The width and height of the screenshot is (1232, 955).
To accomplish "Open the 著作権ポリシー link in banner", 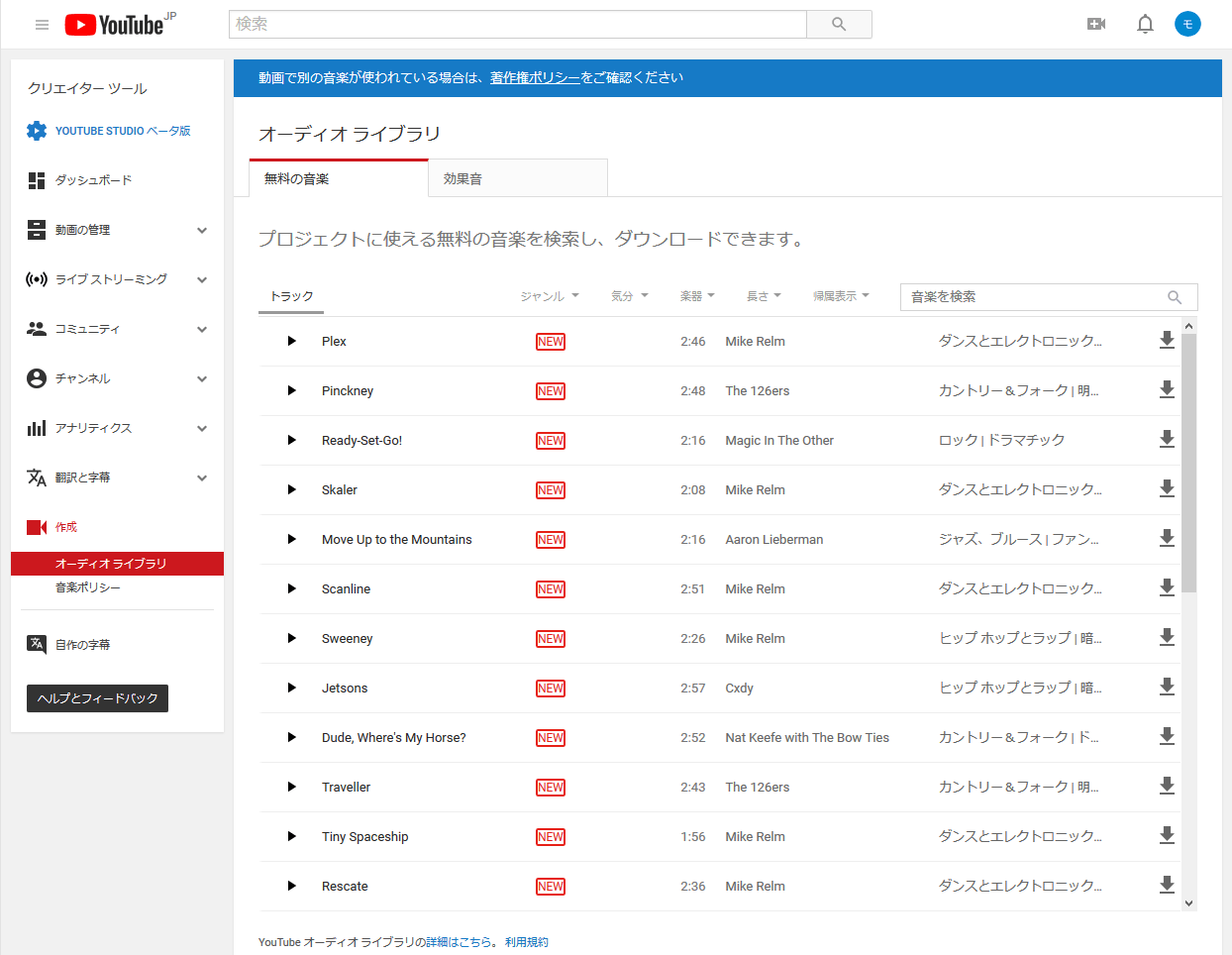I will point(535,77).
